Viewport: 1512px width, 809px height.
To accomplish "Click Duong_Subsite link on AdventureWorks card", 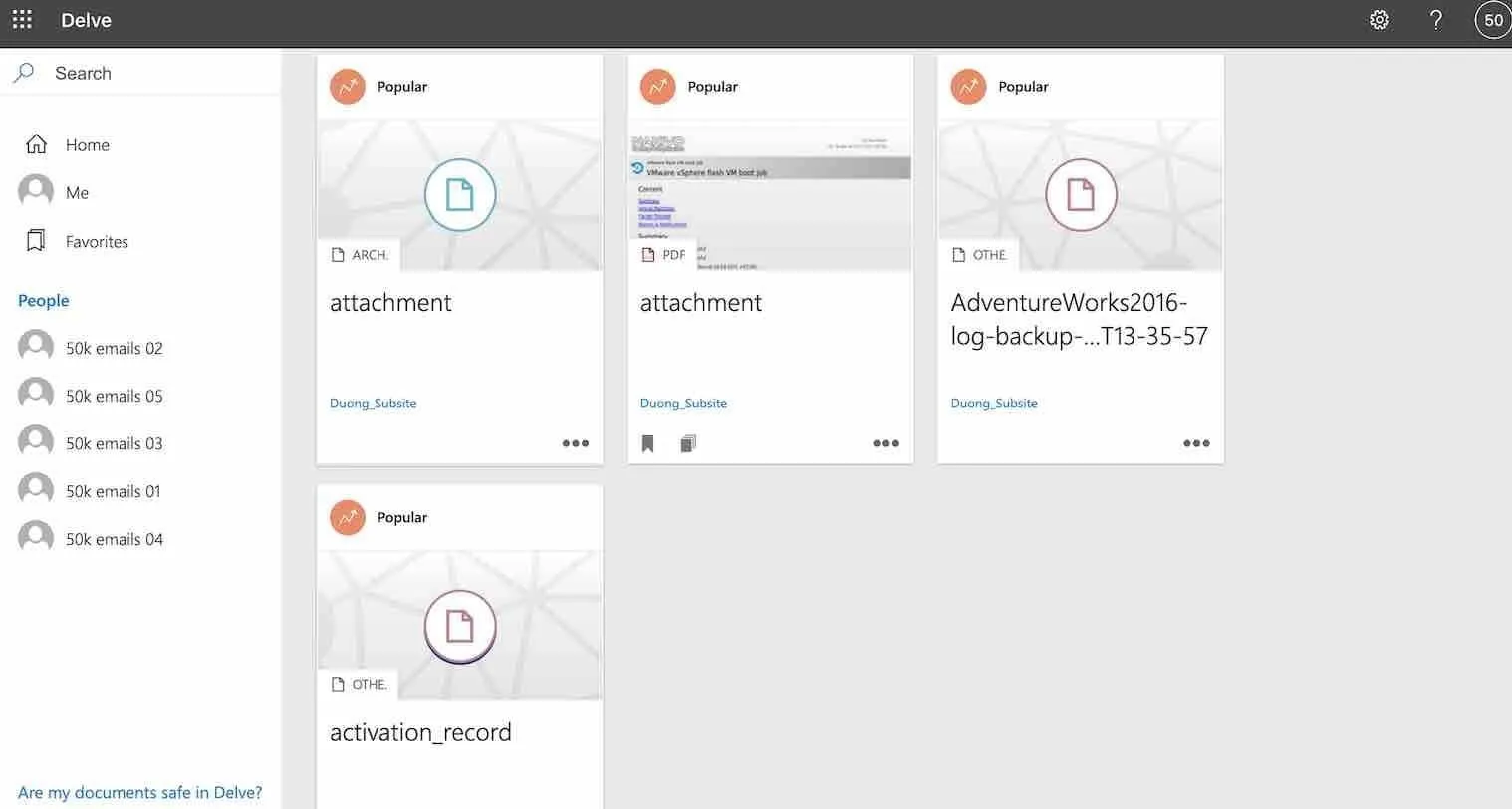I will (994, 404).
